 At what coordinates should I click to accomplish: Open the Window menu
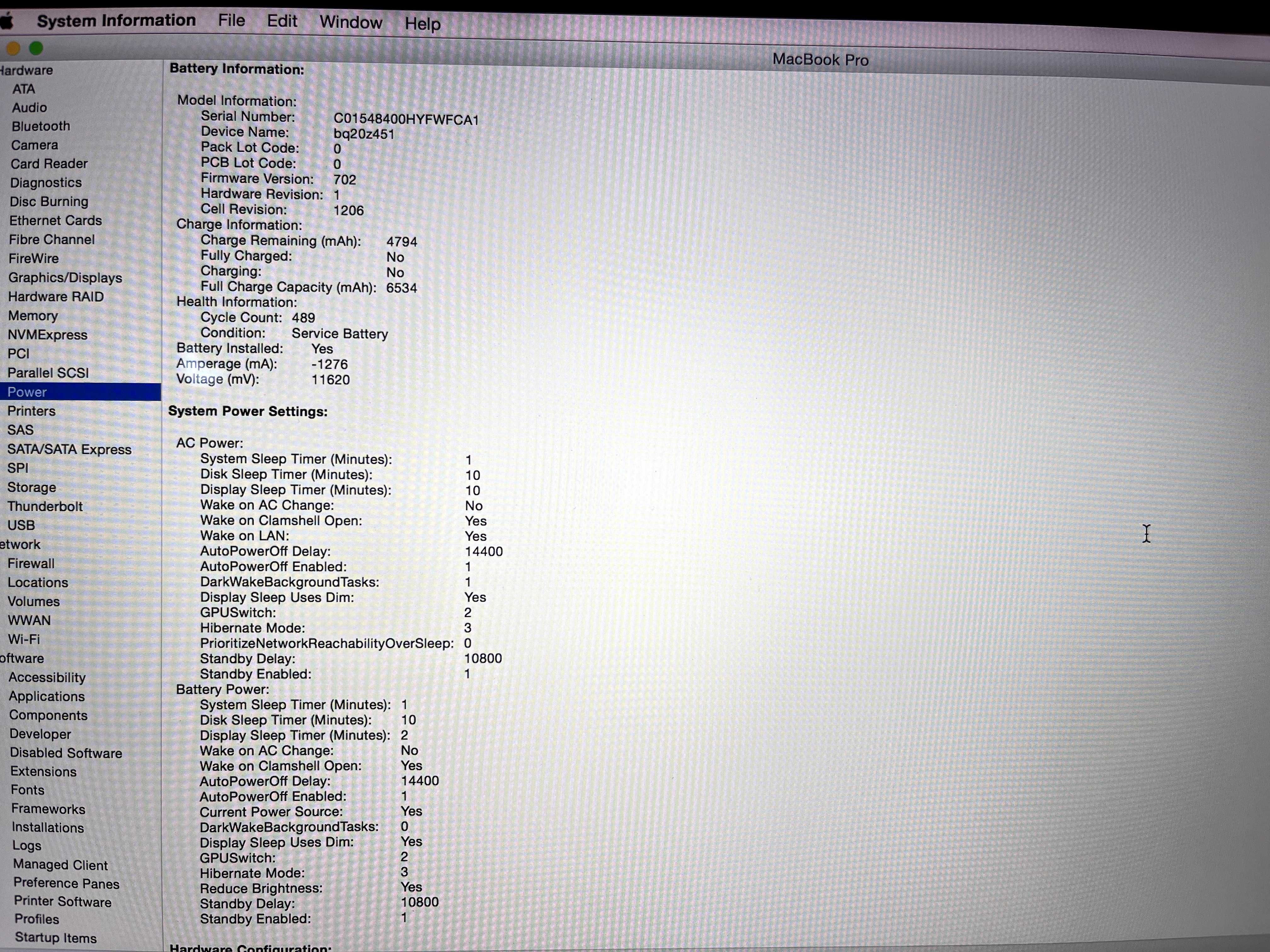tap(350, 23)
